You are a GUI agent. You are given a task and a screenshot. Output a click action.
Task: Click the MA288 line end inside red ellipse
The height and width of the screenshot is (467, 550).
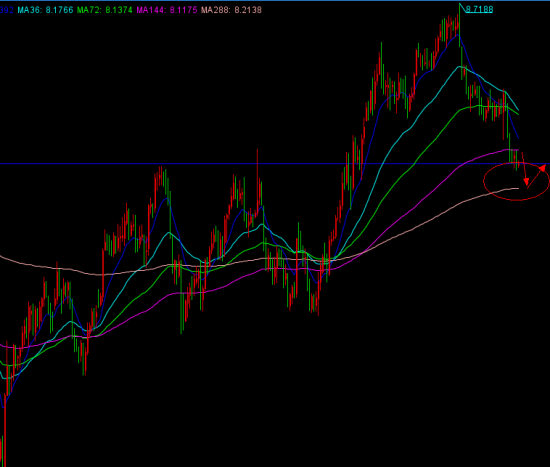click(x=517, y=188)
